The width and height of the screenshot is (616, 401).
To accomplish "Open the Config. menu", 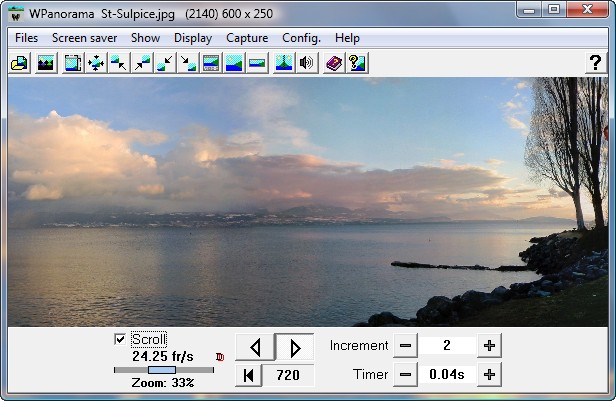I will pyautogui.click(x=301, y=38).
